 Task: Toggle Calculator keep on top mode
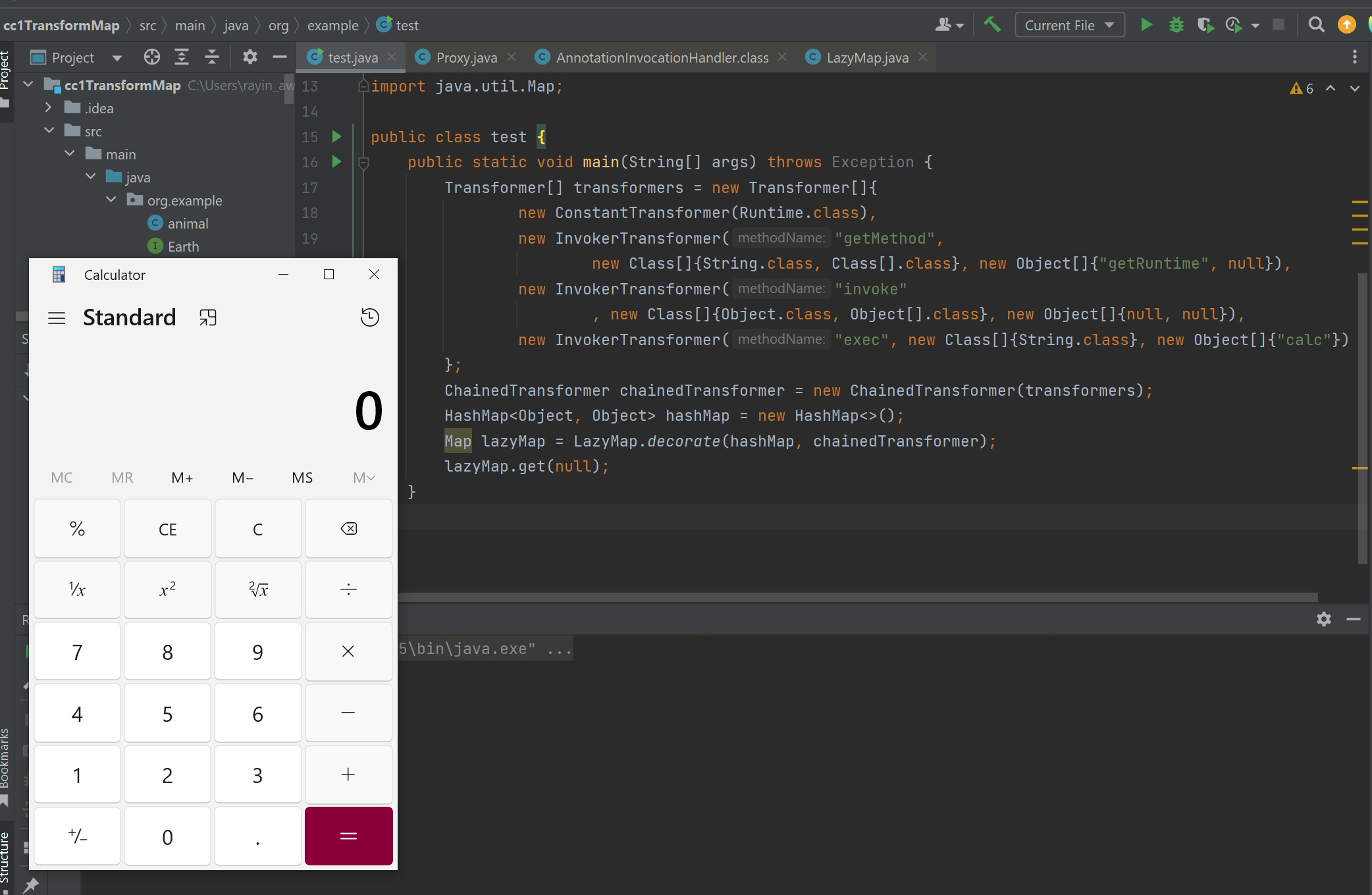pos(208,317)
